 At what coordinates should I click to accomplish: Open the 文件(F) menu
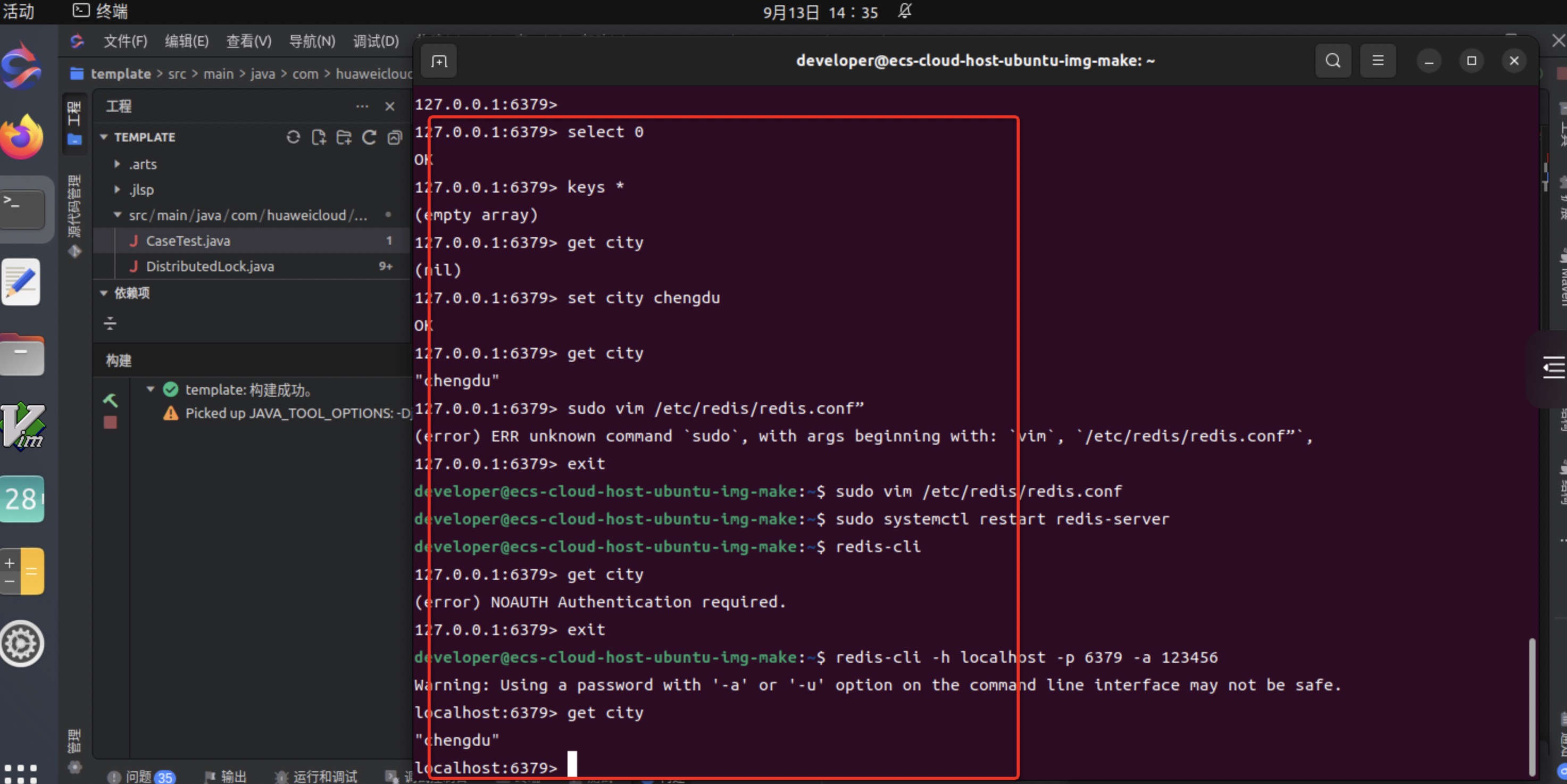click(124, 41)
